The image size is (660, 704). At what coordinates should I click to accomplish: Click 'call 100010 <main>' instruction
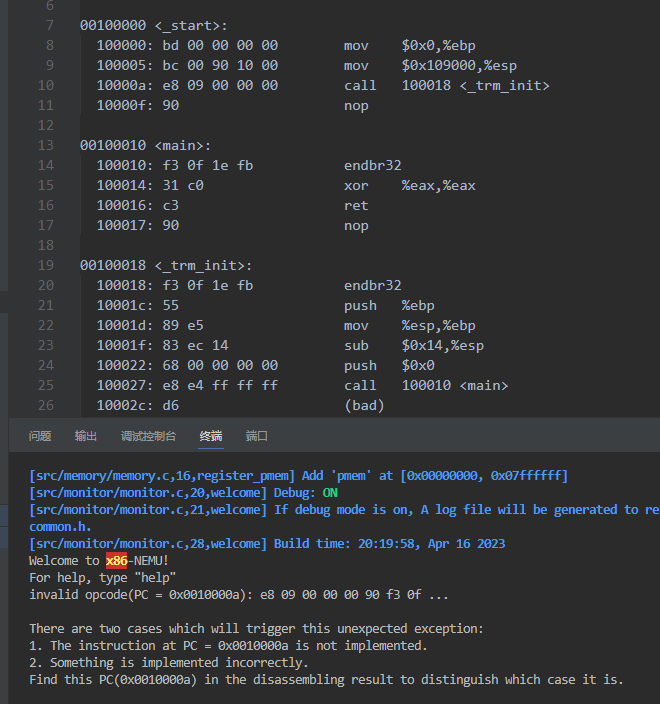tap(426, 386)
